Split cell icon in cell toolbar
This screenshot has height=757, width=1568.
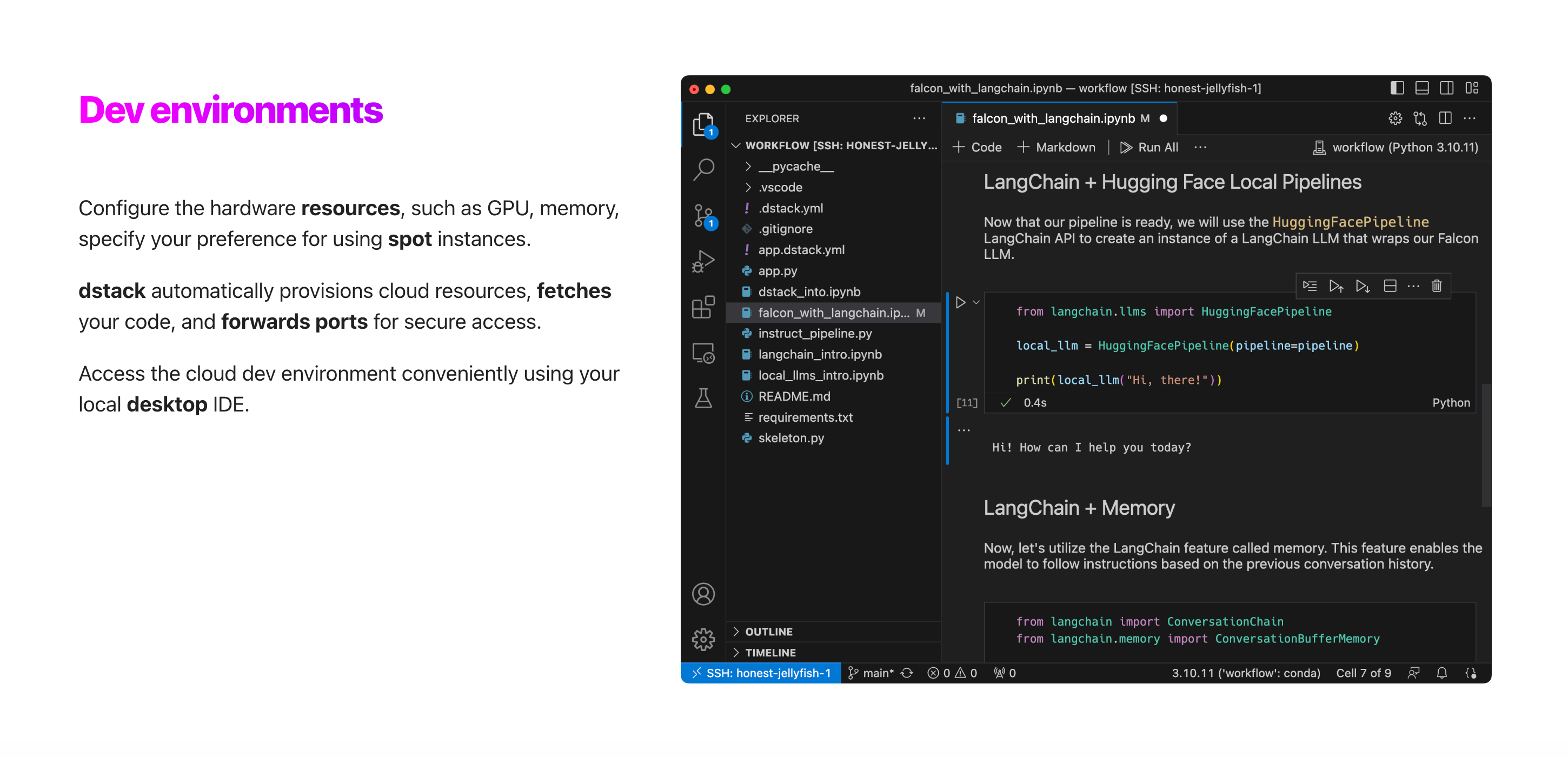[x=1390, y=286]
